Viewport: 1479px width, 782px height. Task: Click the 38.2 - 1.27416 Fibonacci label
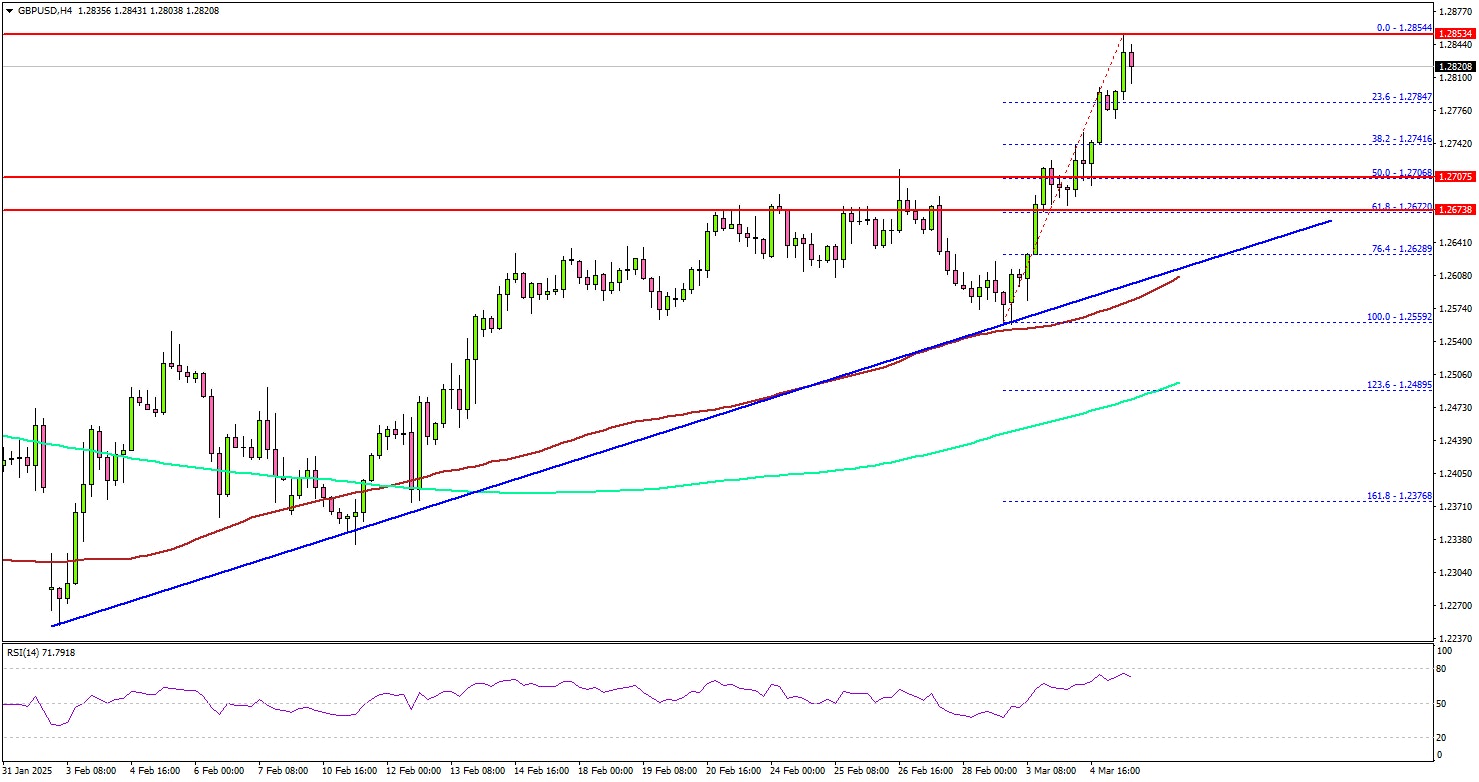[1401, 140]
